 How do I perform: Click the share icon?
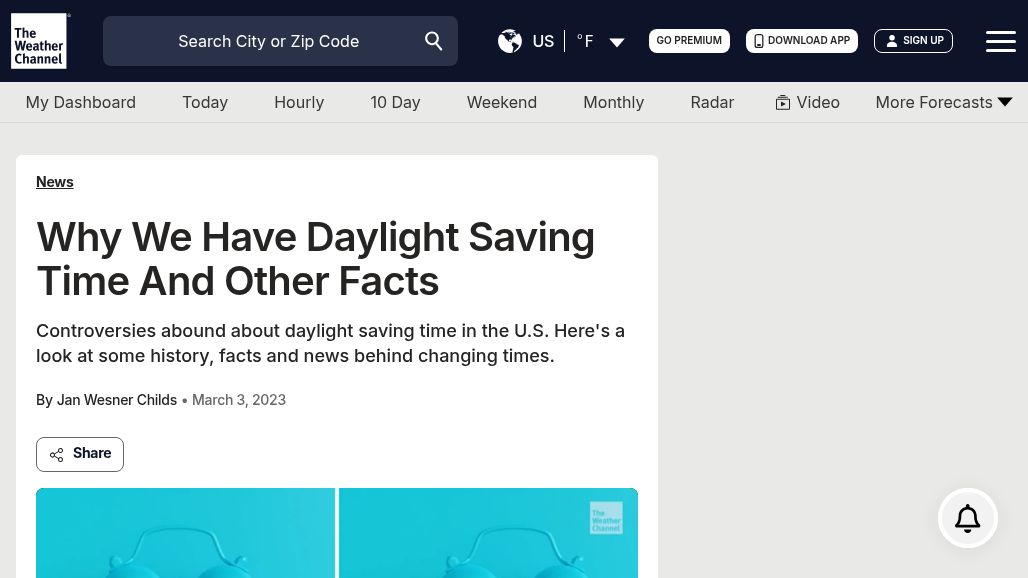(57, 455)
